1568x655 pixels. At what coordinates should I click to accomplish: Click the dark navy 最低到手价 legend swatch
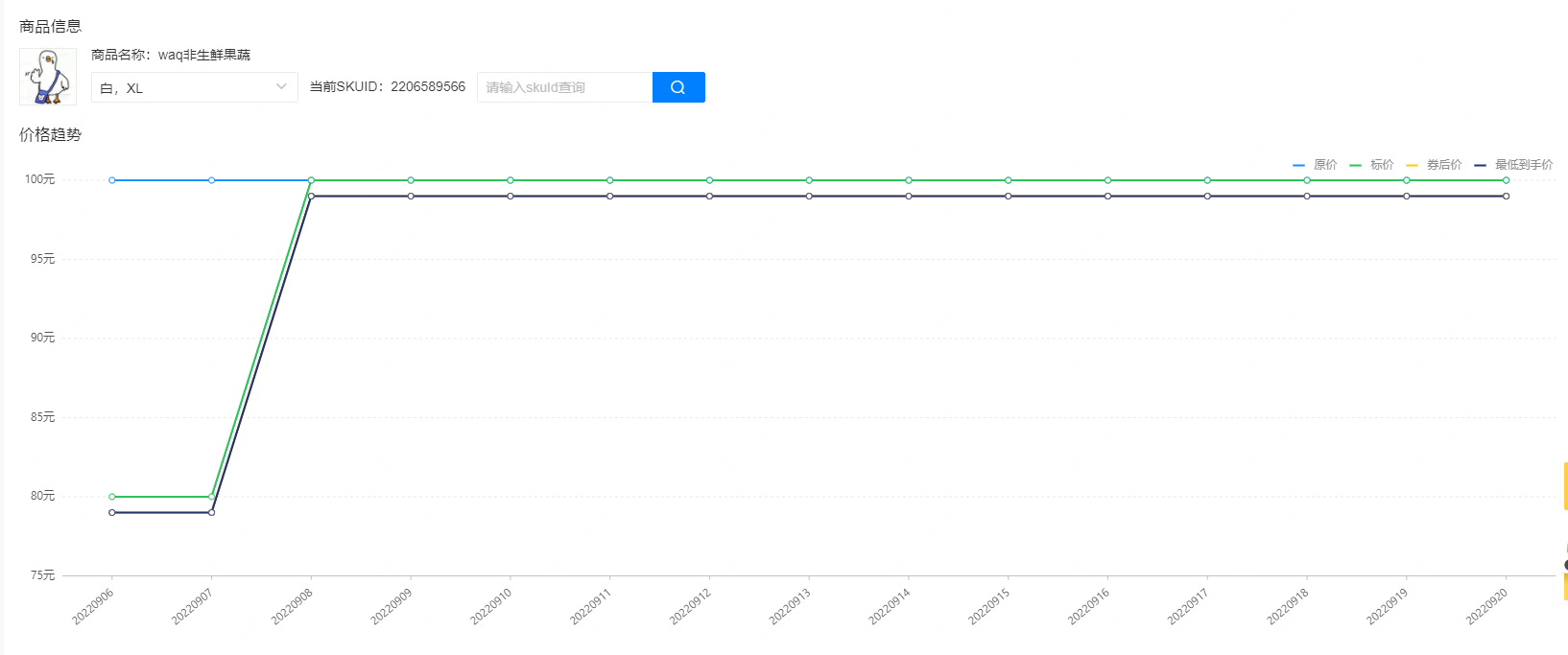(1480, 165)
